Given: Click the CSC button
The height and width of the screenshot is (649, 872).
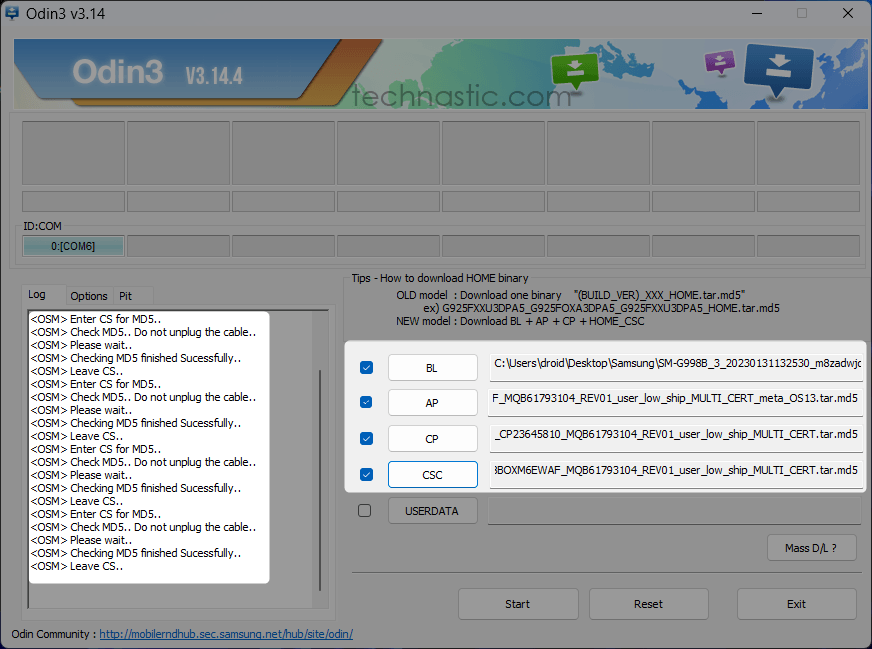Looking at the screenshot, I should (x=433, y=474).
